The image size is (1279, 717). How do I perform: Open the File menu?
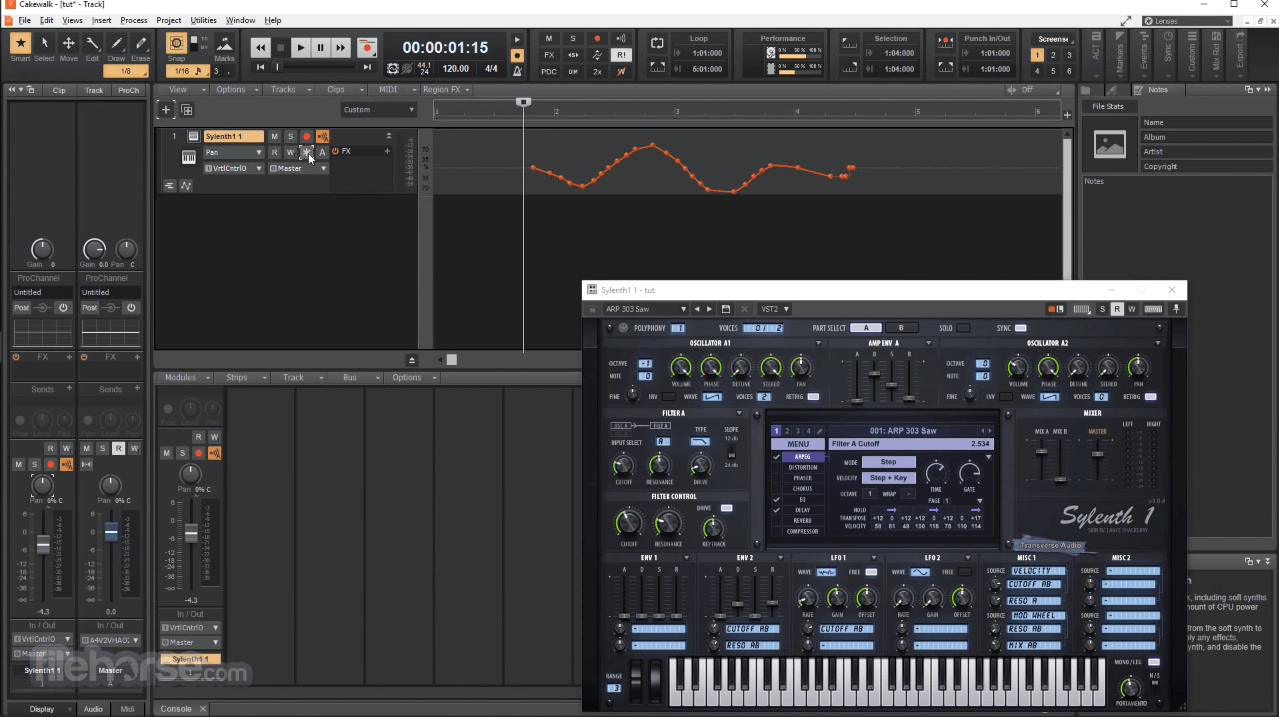(24, 20)
